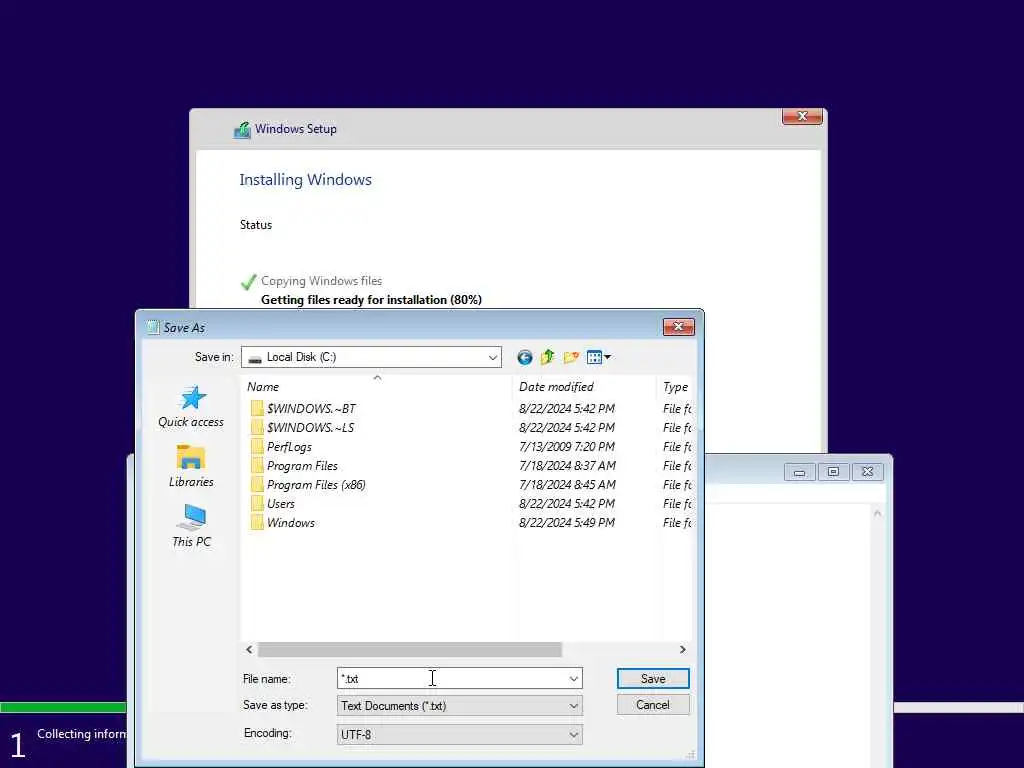Click date 8/22/2024 5:49 PM of Windows
This screenshot has width=1024, height=768.
pos(567,522)
